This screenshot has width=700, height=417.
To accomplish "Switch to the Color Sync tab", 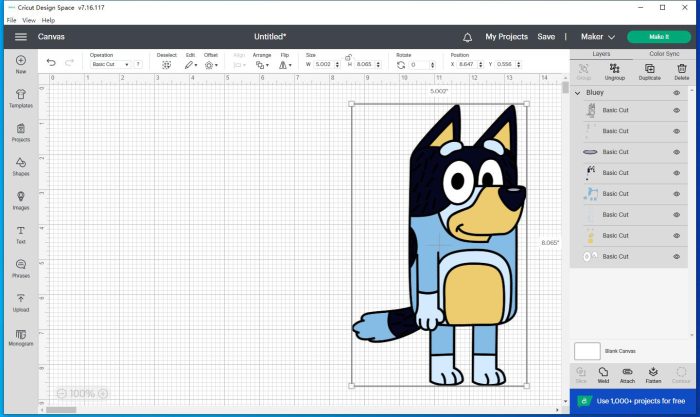I will click(x=664, y=54).
